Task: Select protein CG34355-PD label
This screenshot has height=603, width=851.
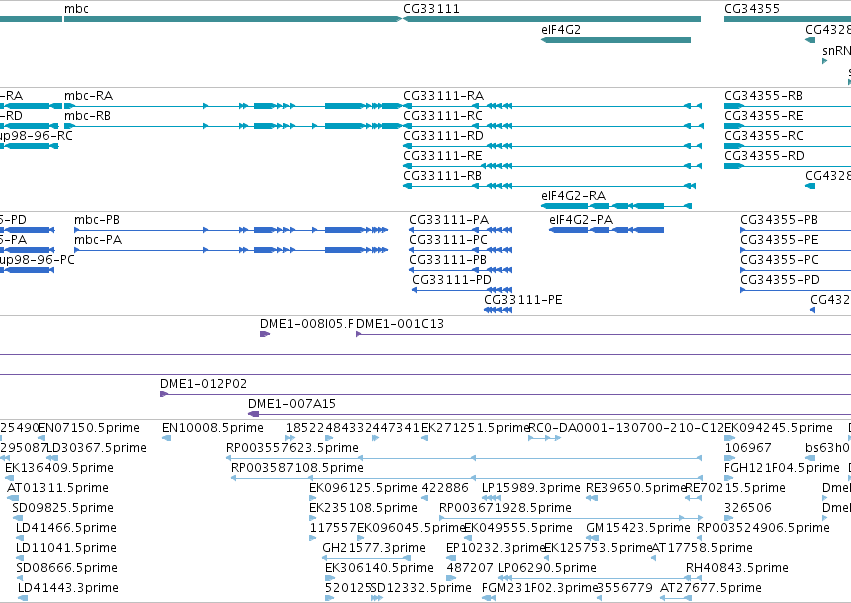Action: (x=780, y=280)
